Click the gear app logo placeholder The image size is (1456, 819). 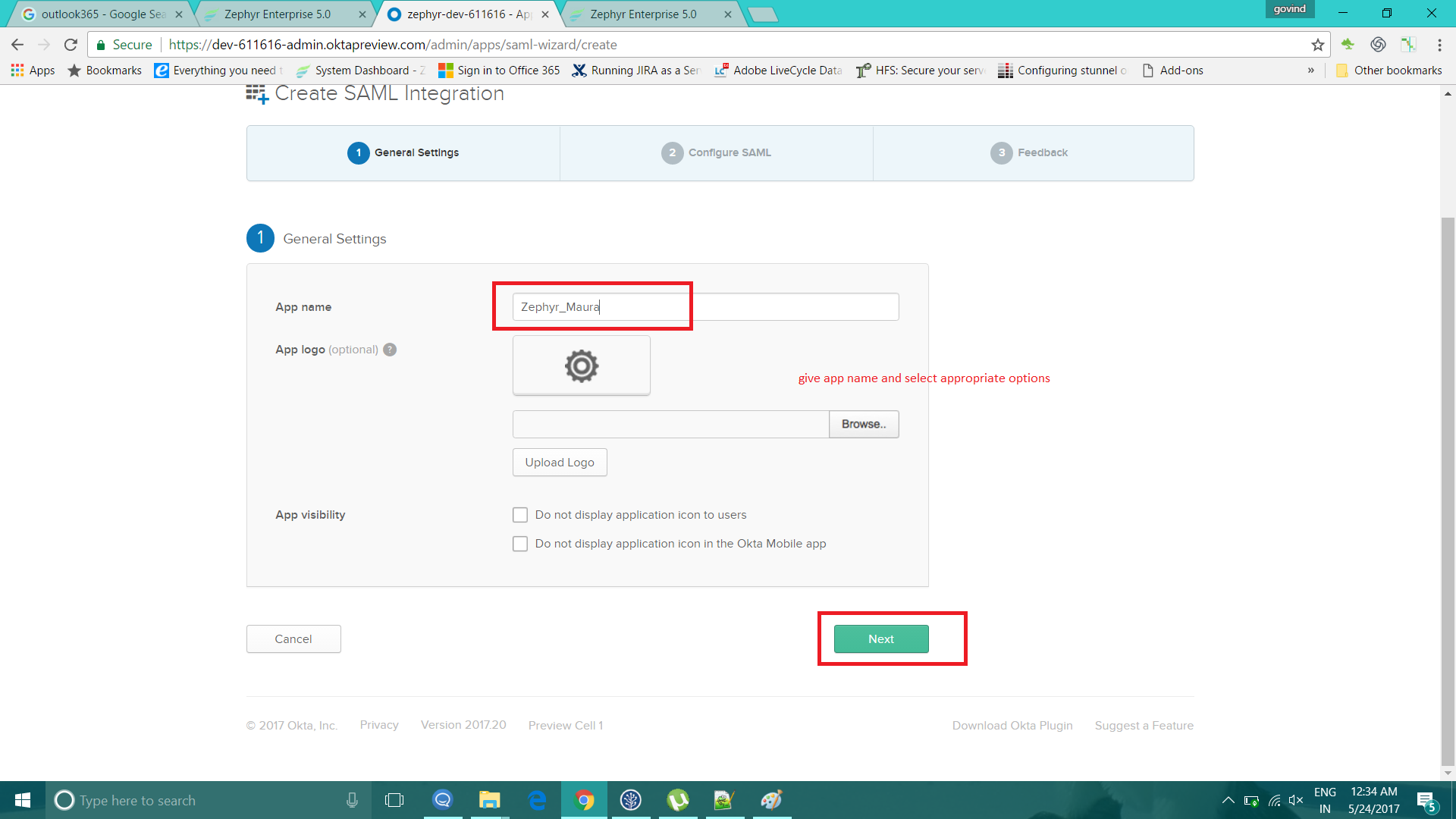point(581,366)
